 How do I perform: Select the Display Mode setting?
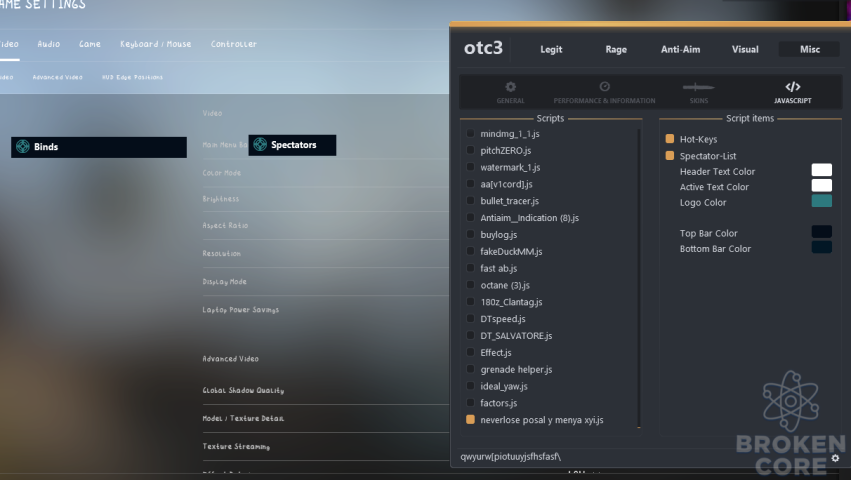point(225,282)
